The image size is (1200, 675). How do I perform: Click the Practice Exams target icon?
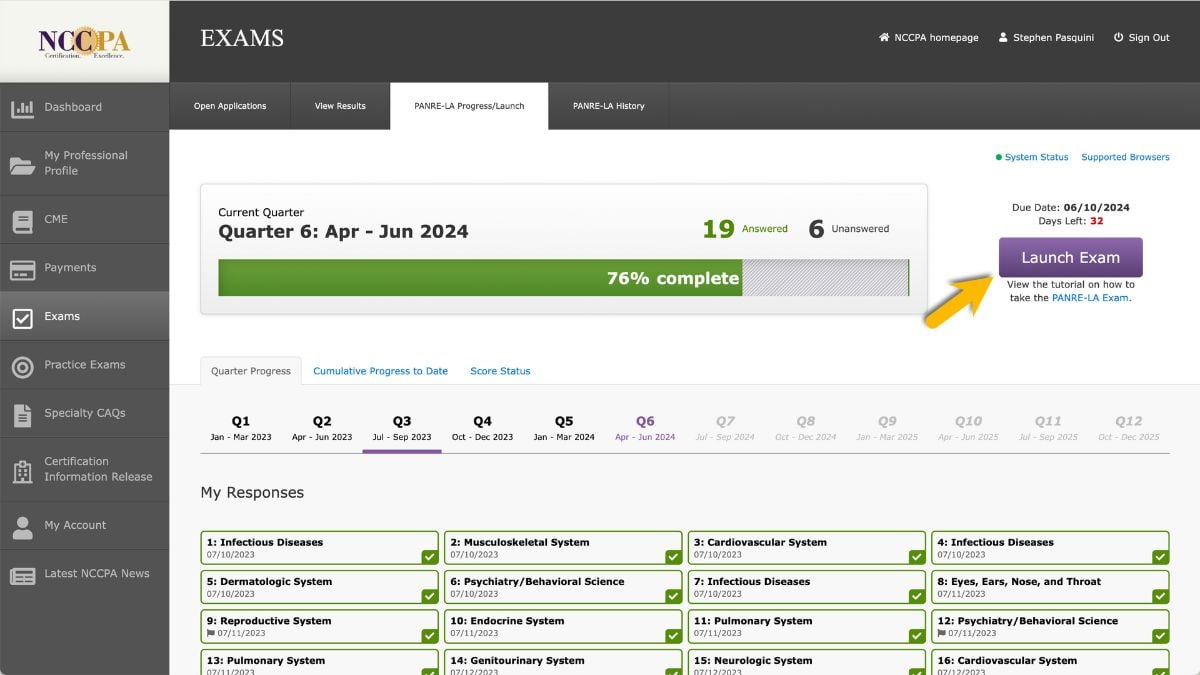(22, 367)
